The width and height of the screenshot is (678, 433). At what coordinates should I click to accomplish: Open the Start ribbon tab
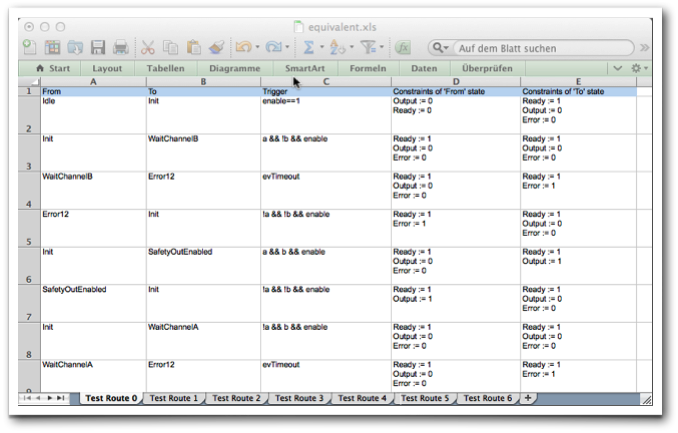[52, 68]
